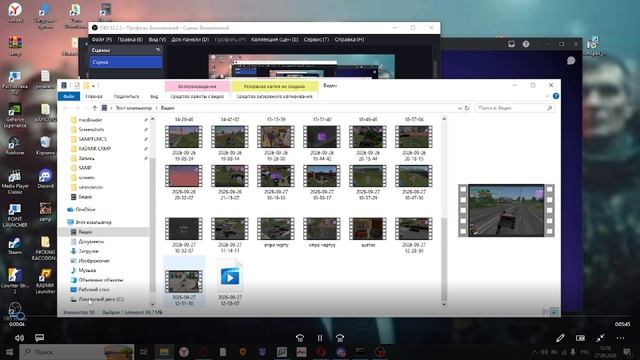Screen dimensions: 640x360
Task: Refresh the Видео folder view
Action: pos(467,108)
